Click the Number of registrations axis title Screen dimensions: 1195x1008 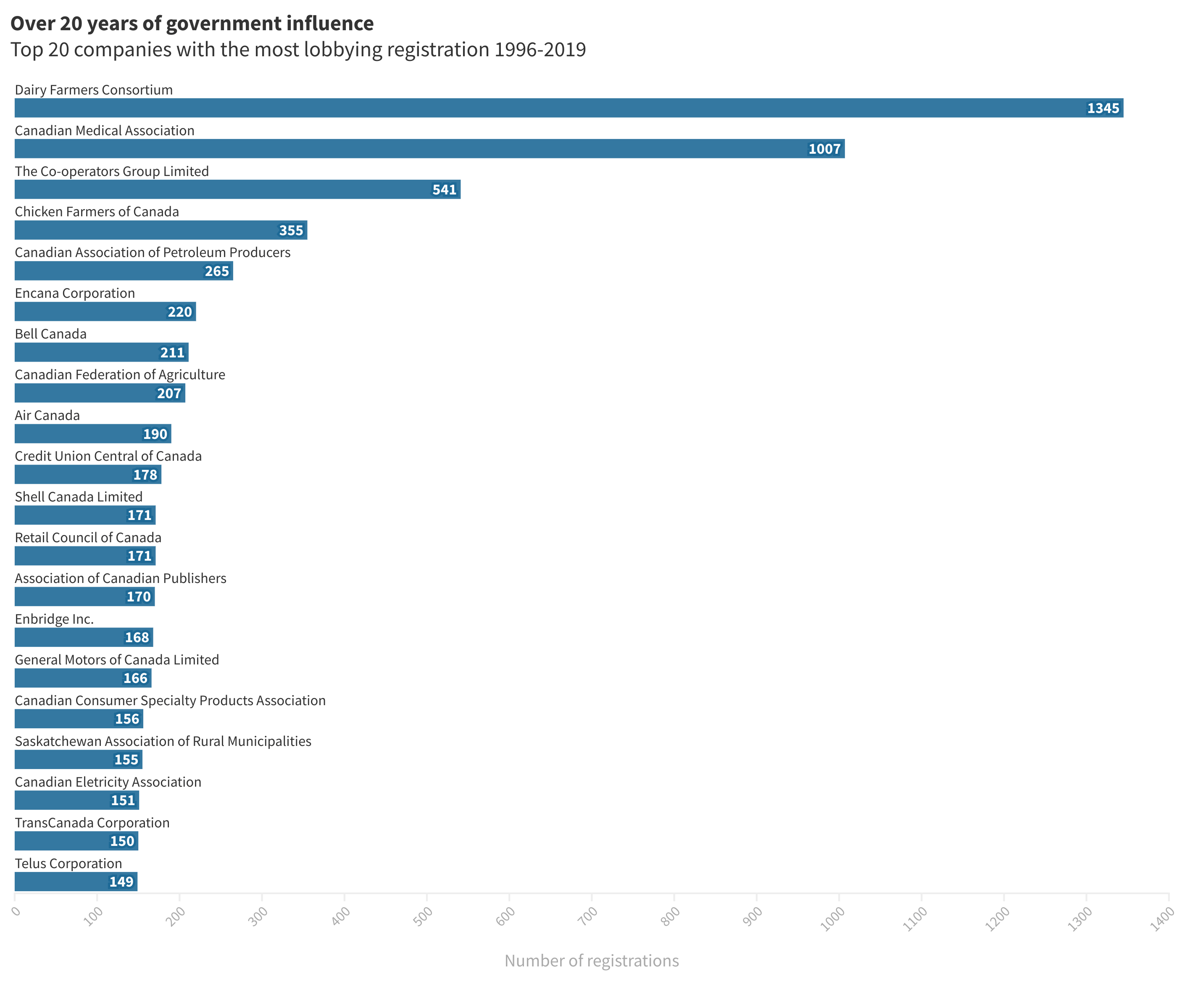point(592,961)
